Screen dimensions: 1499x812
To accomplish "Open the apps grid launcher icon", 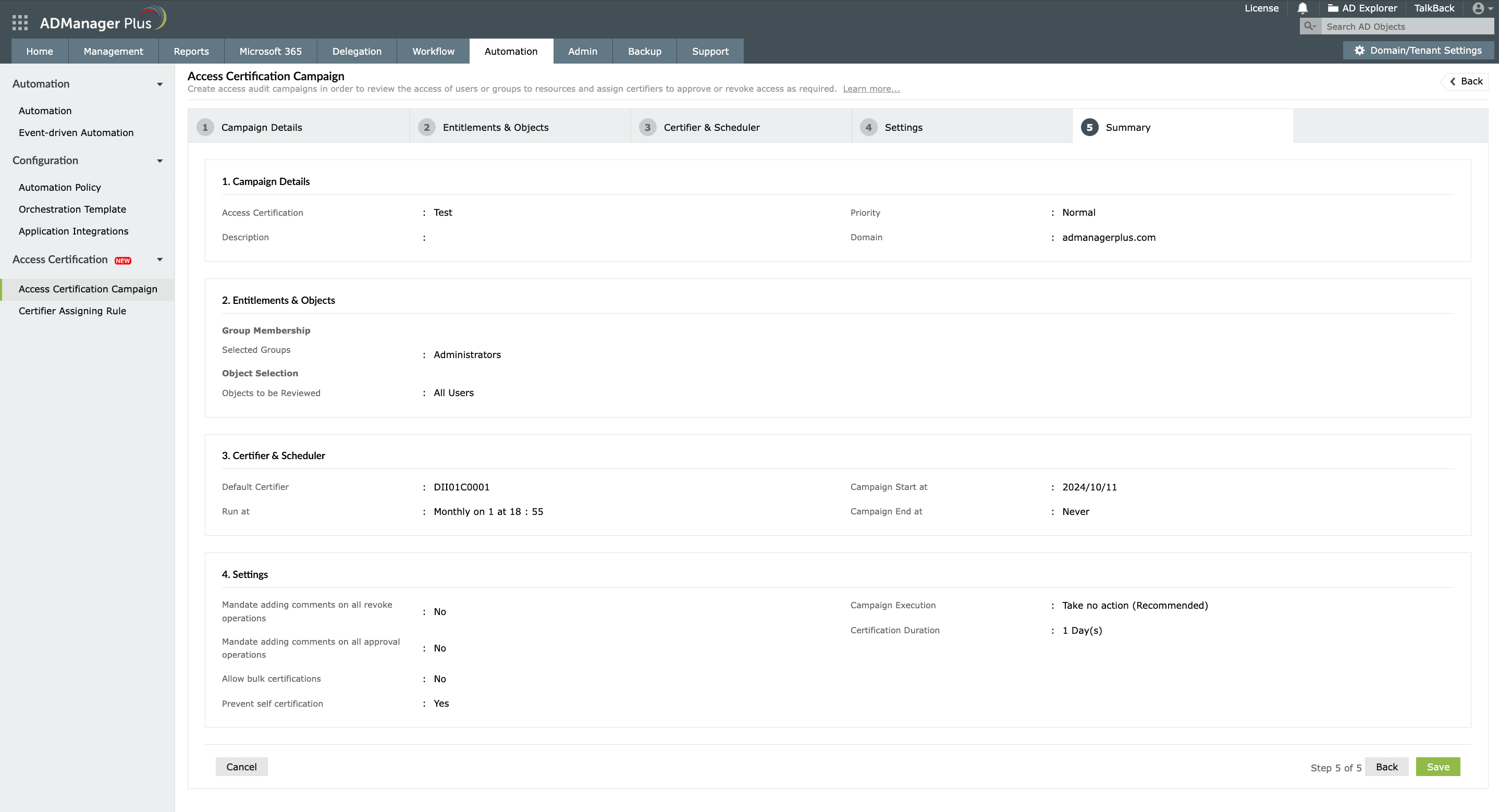I will pos(20,23).
